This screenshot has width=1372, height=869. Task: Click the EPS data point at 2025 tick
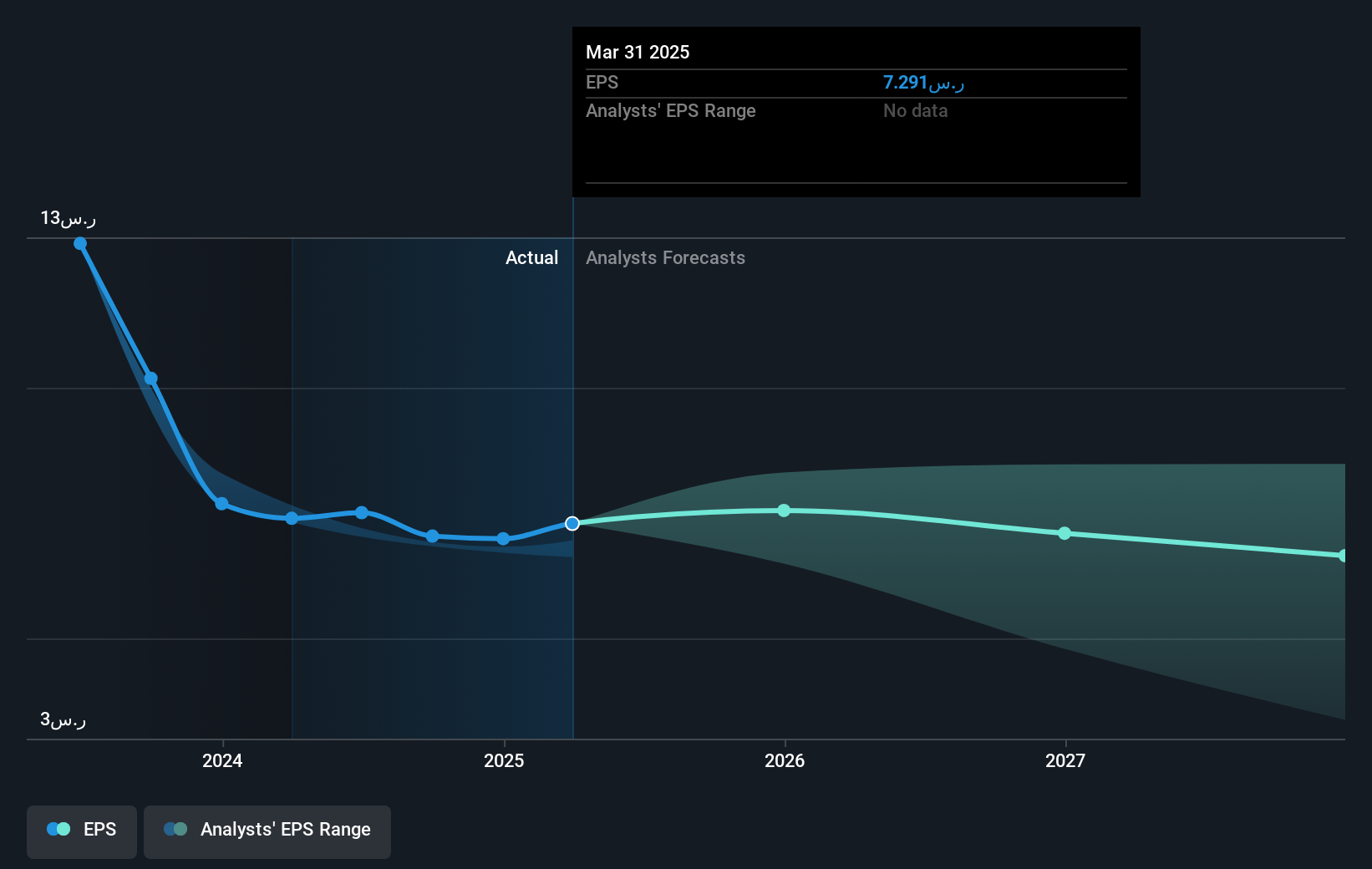click(x=503, y=539)
